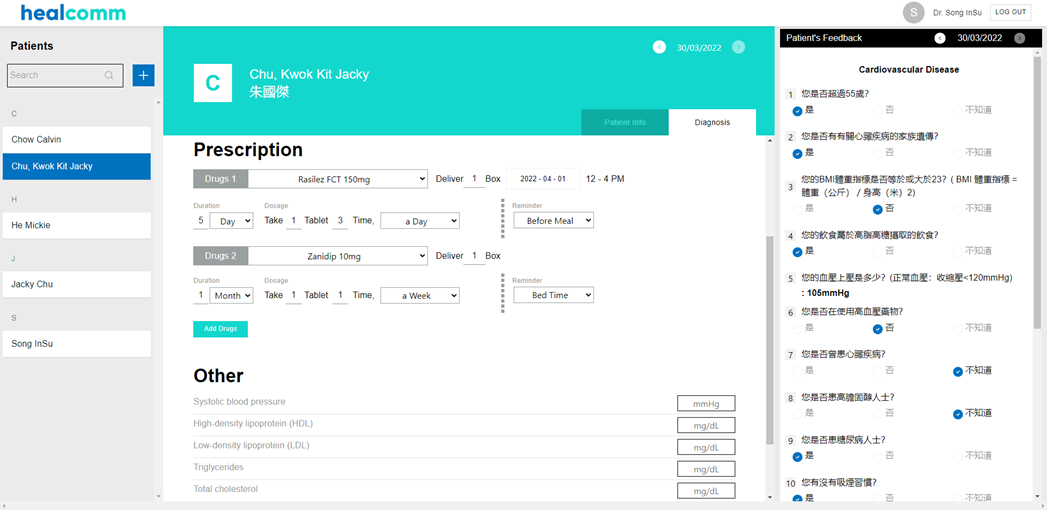
Task: Go to previous date in patient header
Action: [659, 47]
